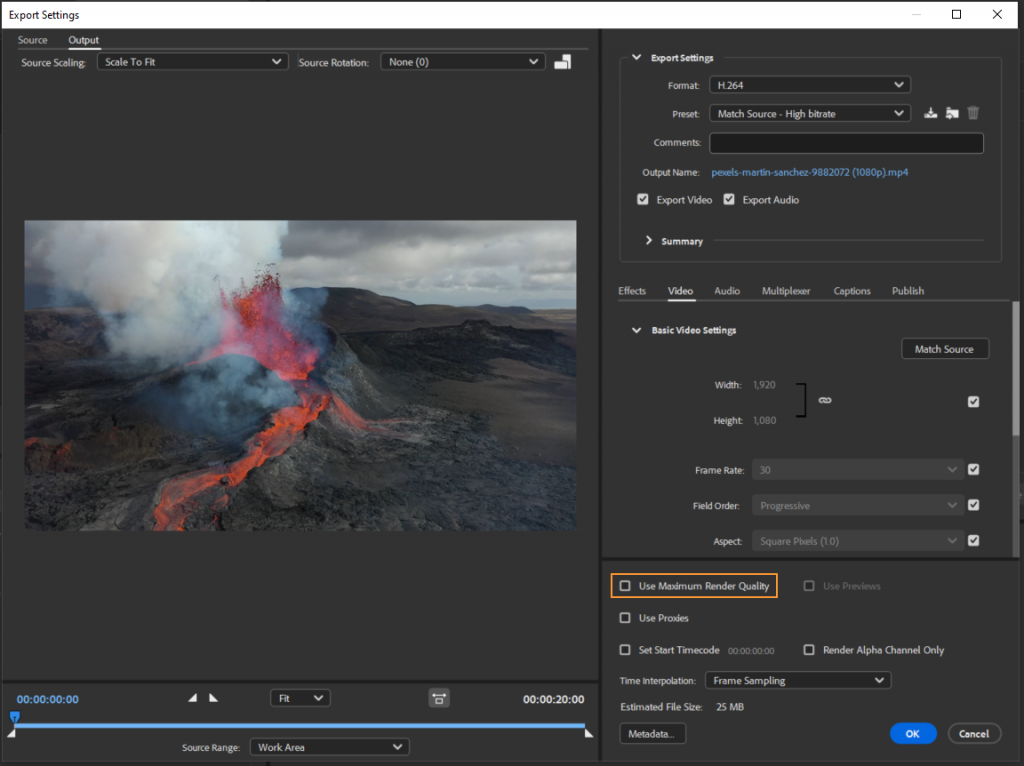Screen dimensions: 1024x766
Task: Collapse the Export Settings section
Action: pyautogui.click(x=637, y=57)
